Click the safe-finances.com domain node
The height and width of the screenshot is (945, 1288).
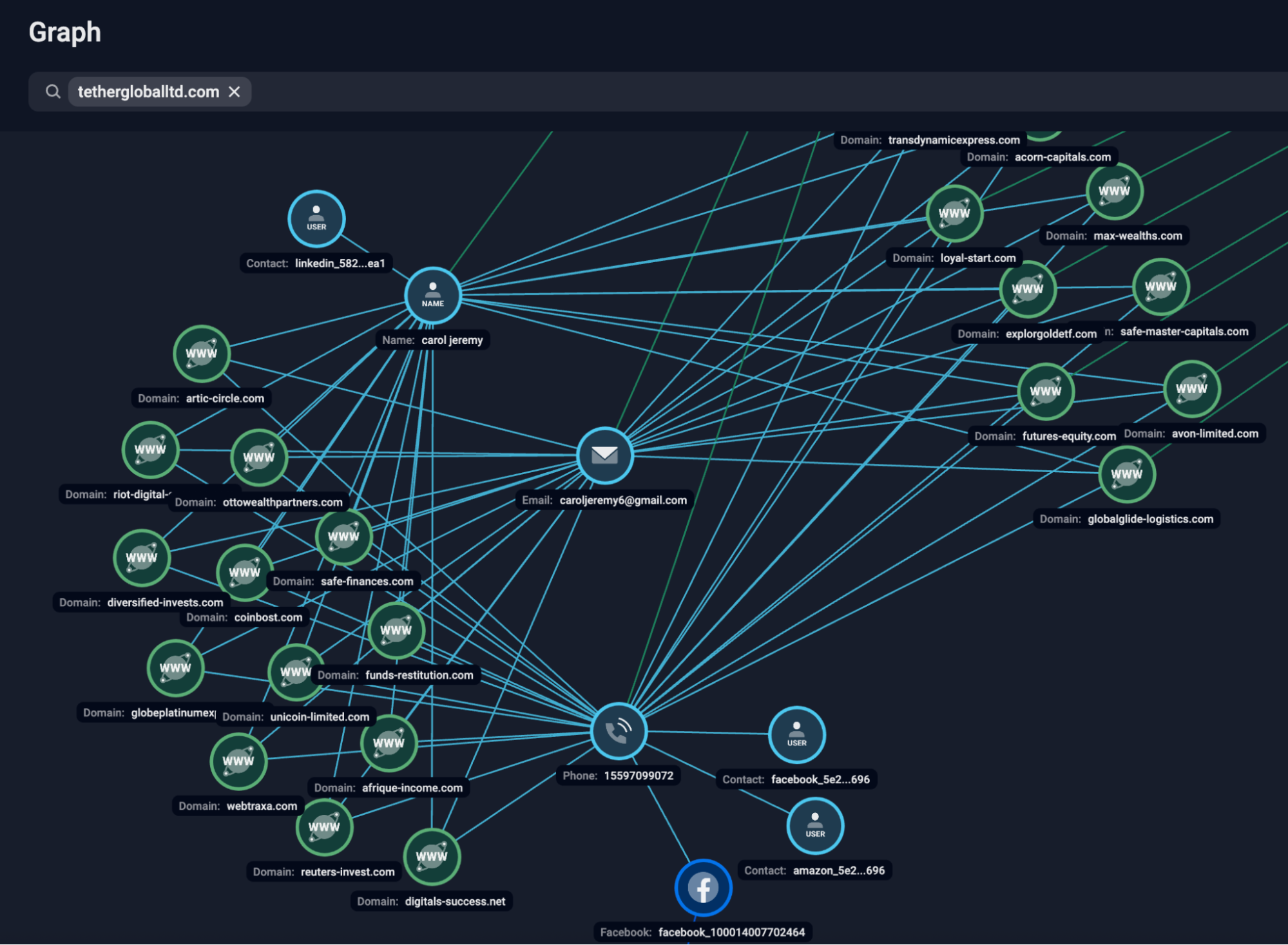(343, 537)
